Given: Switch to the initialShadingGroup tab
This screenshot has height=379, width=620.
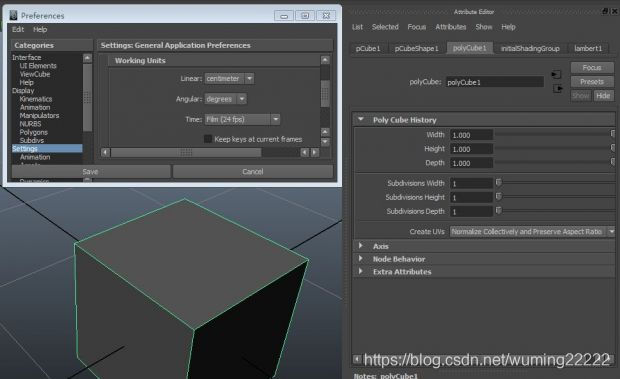Looking at the screenshot, I should [x=530, y=49].
